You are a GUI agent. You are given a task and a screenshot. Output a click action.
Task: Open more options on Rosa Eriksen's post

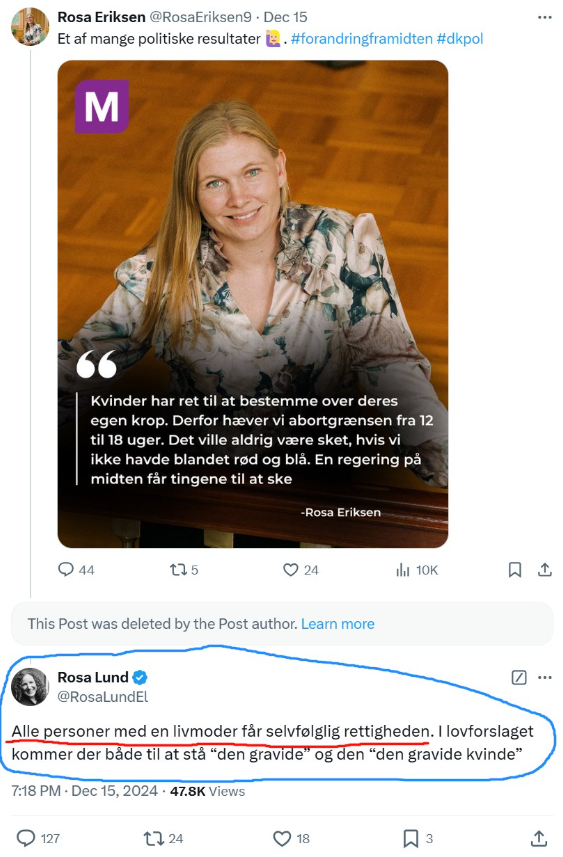544,17
